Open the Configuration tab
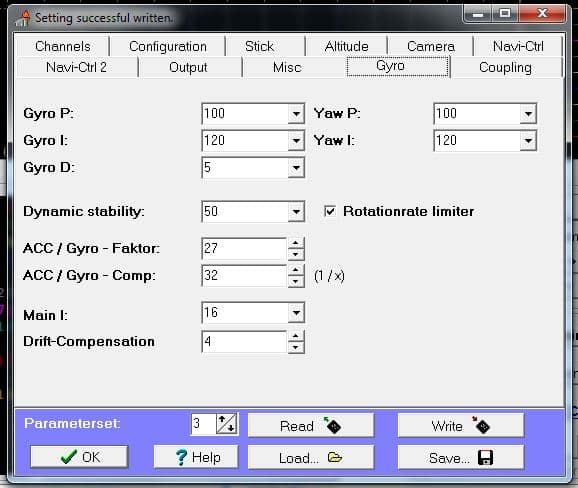This screenshot has width=578, height=488. pos(168,46)
